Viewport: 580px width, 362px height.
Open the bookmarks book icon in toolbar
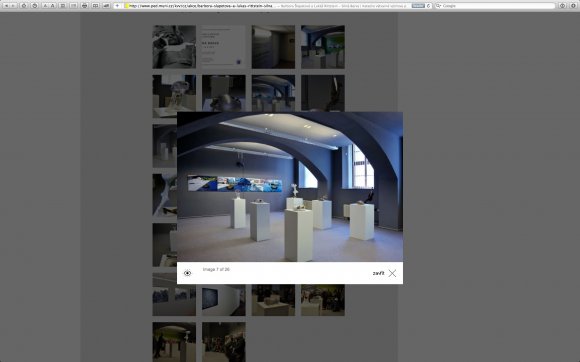(95, 6)
